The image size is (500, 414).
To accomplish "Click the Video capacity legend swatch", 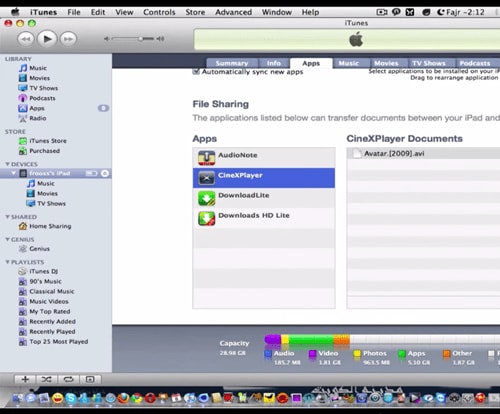I will [312, 354].
